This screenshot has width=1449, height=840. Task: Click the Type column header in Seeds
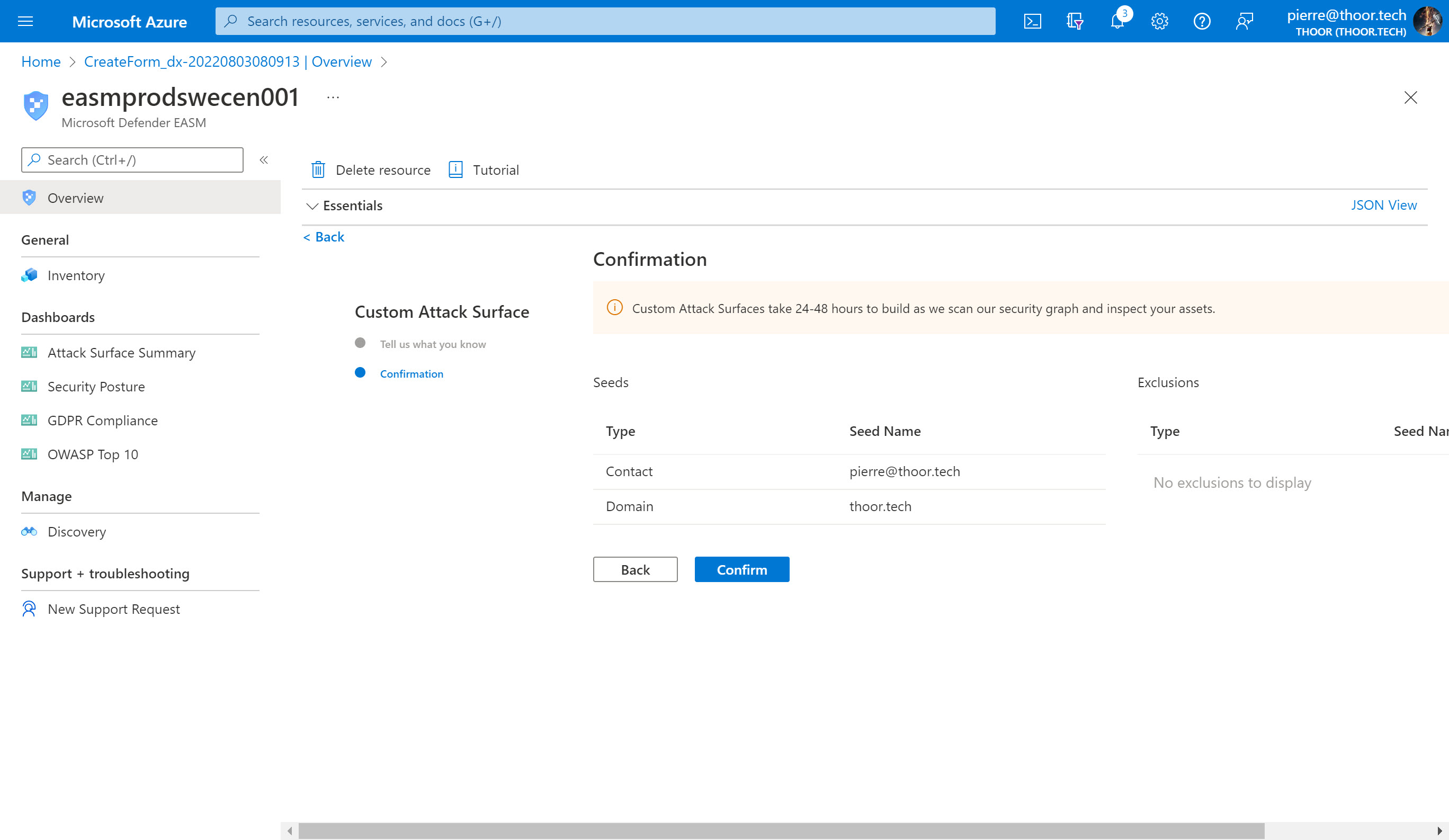[620, 431]
